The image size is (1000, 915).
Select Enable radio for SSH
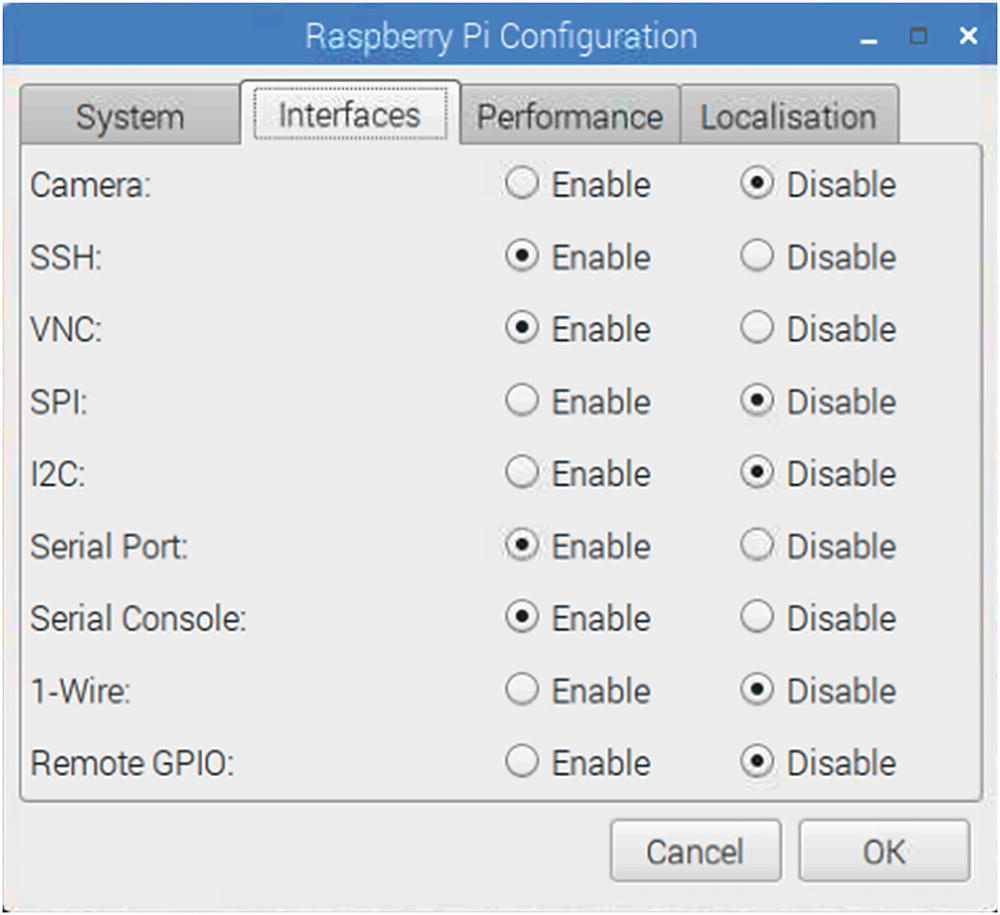pyautogui.click(x=523, y=257)
